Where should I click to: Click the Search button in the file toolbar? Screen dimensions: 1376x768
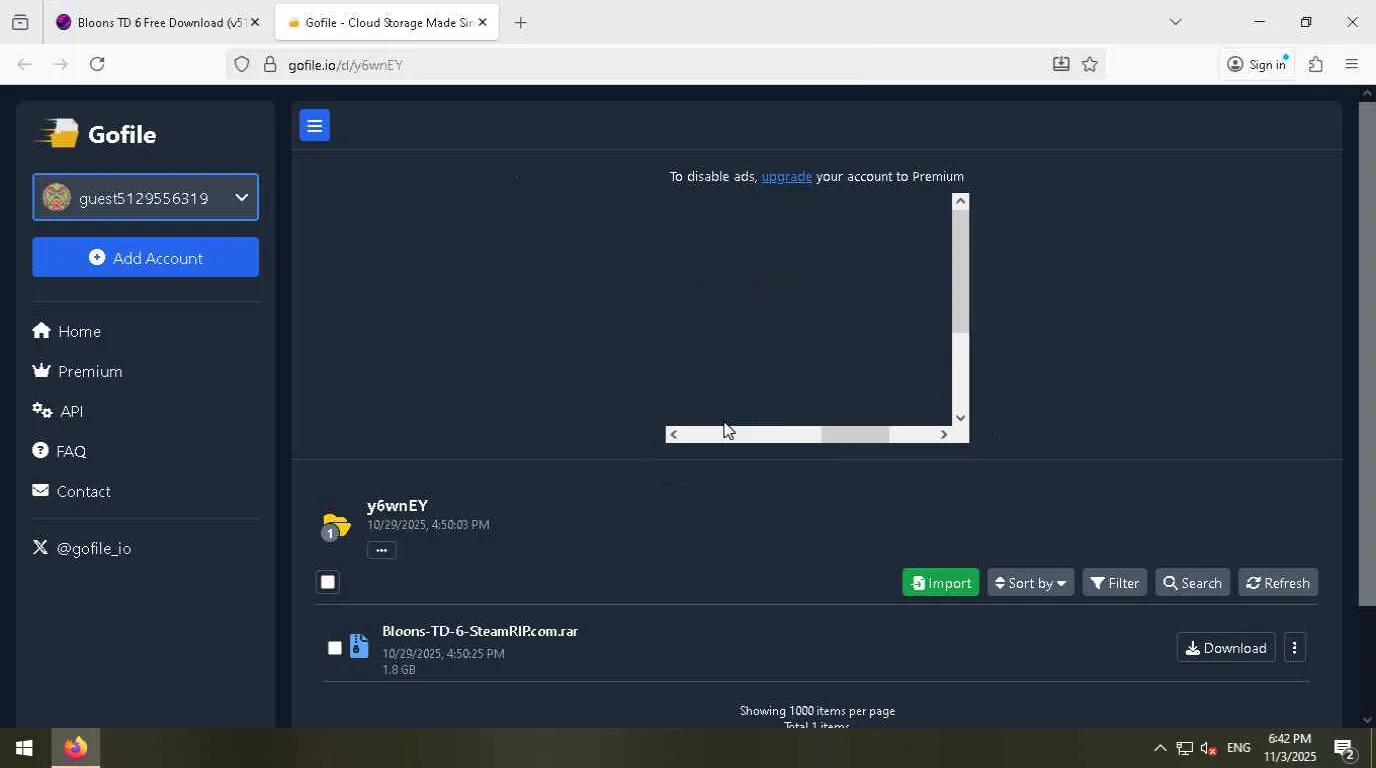click(x=1192, y=582)
